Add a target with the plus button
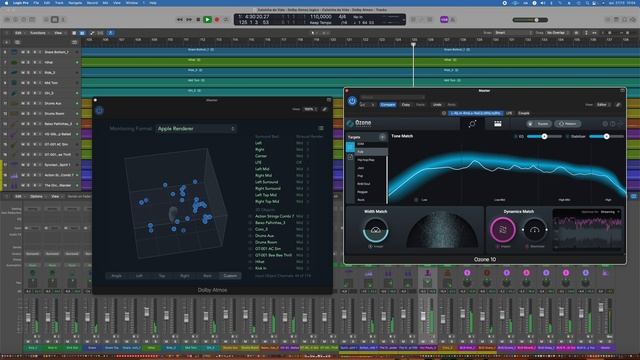 [382, 137]
